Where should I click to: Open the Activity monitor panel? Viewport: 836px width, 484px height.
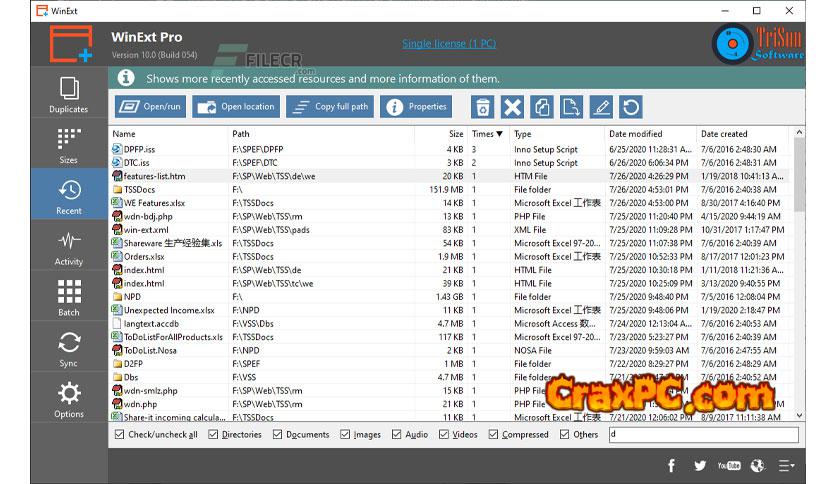point(68,246)
